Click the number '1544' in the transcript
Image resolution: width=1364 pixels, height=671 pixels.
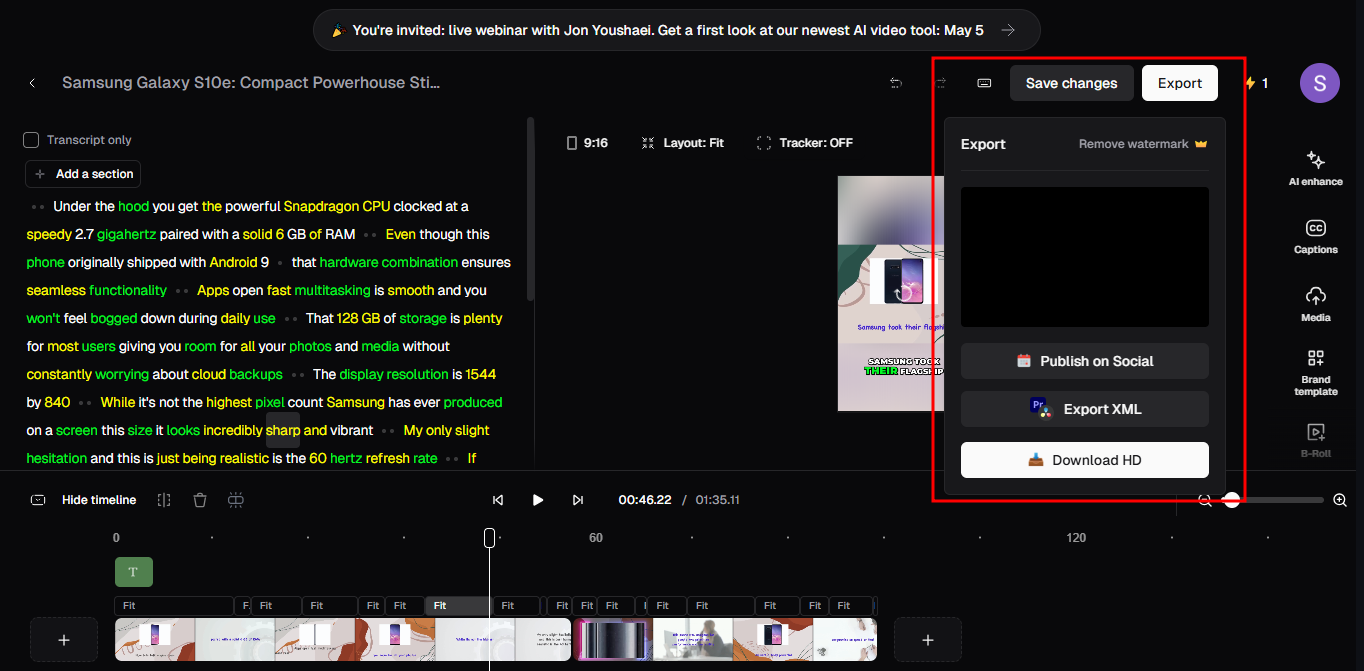481,374
